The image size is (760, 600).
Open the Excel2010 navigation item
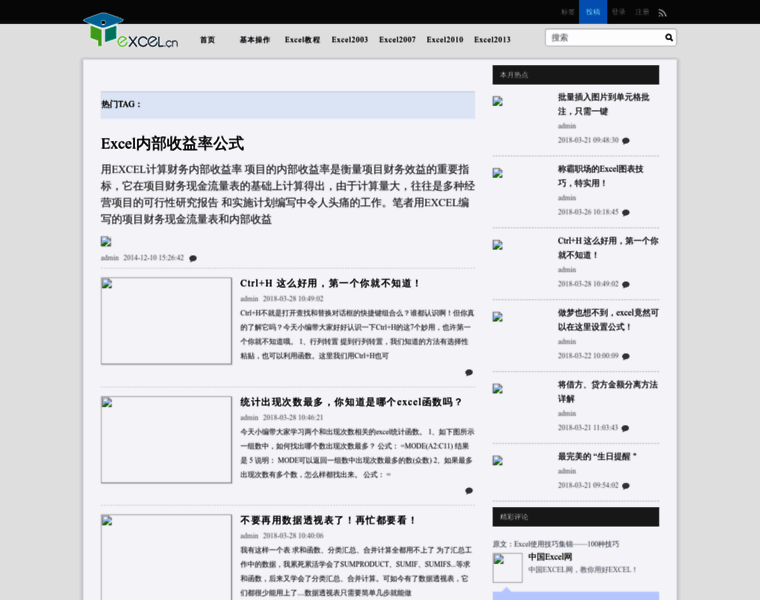[445, 40]
